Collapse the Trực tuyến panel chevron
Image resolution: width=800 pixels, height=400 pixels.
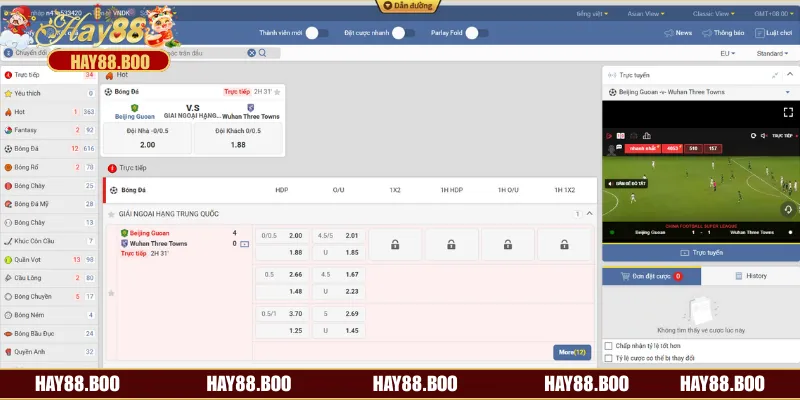pos(790,74)
